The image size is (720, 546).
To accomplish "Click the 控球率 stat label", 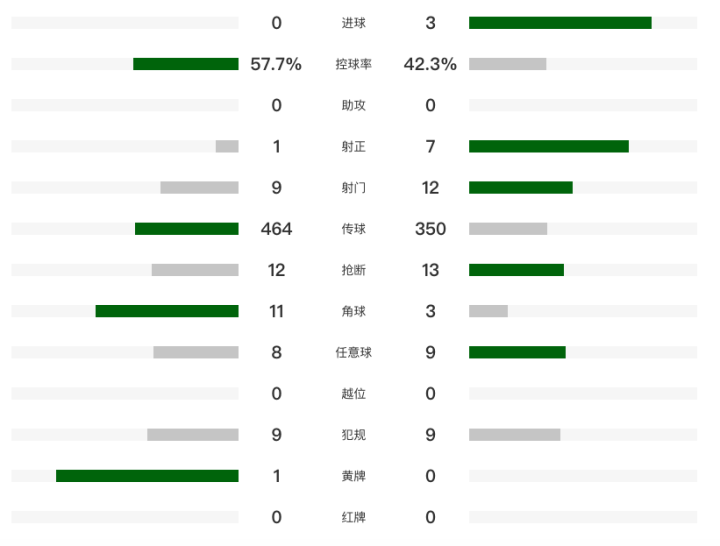I will (353, 64).
